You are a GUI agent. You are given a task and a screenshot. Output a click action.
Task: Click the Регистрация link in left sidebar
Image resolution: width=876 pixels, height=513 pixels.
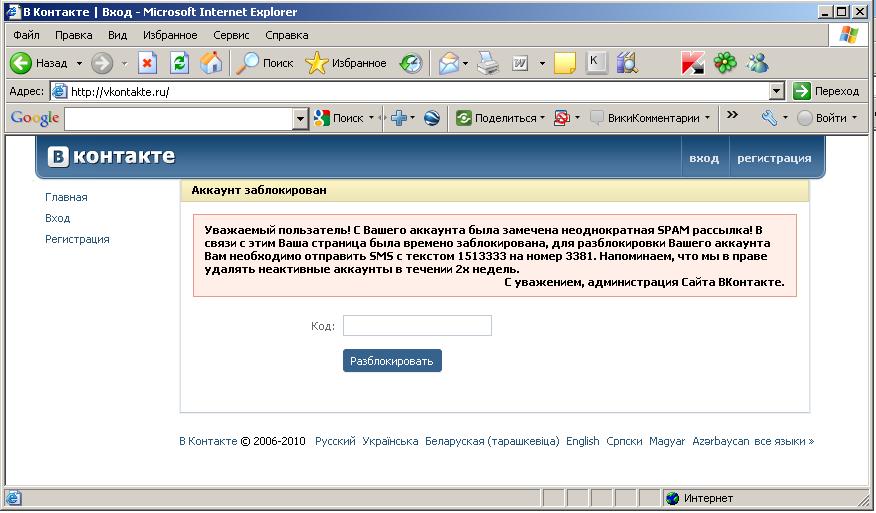pyautogui.click(x=77, y=239)
